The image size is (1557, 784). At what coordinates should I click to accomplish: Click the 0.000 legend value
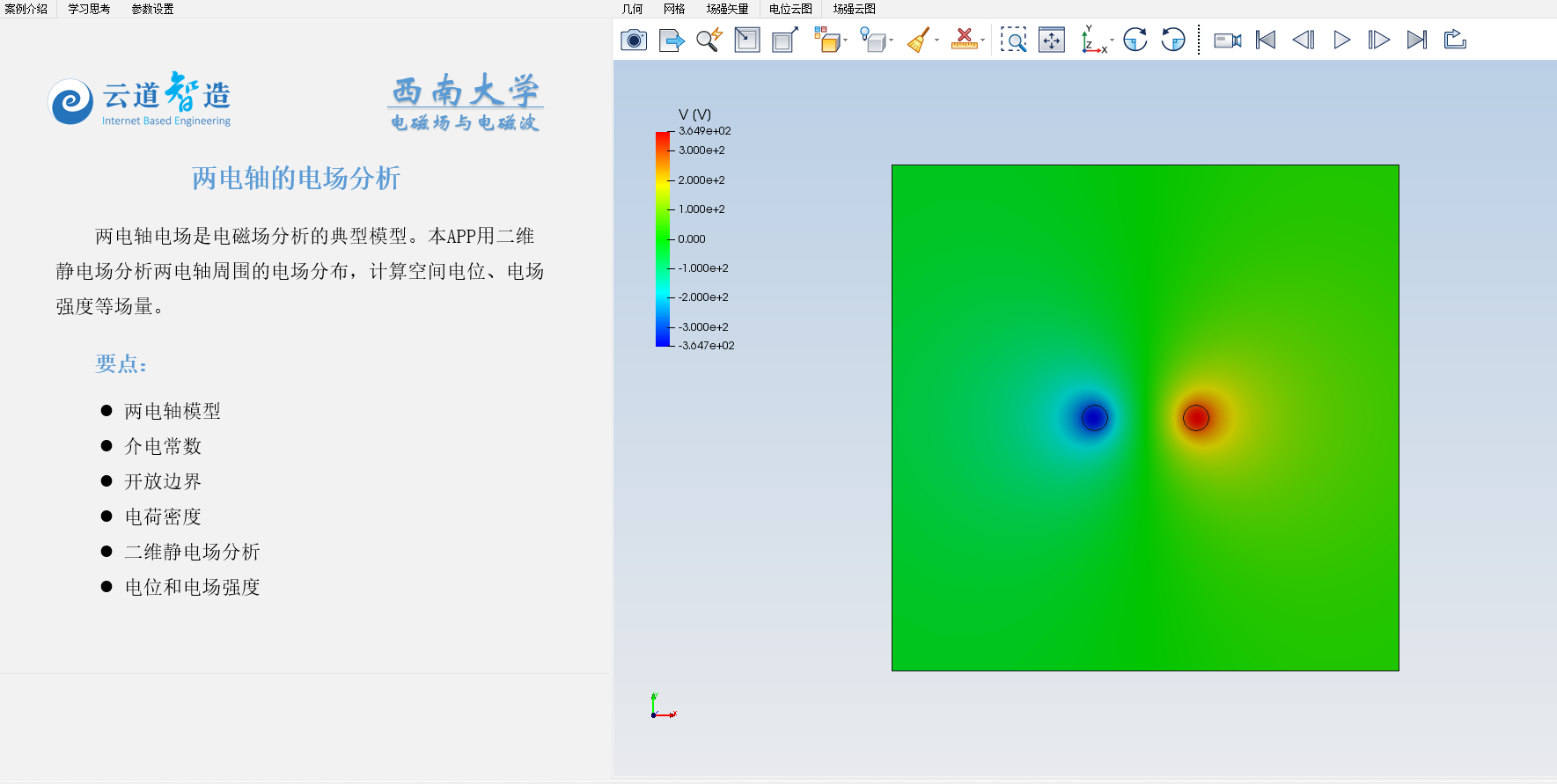click(692, 238)
